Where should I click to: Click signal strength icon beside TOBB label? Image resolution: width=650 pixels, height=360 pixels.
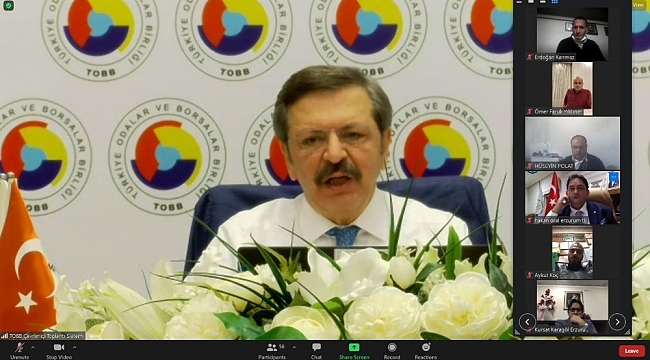tap(5, 336)
